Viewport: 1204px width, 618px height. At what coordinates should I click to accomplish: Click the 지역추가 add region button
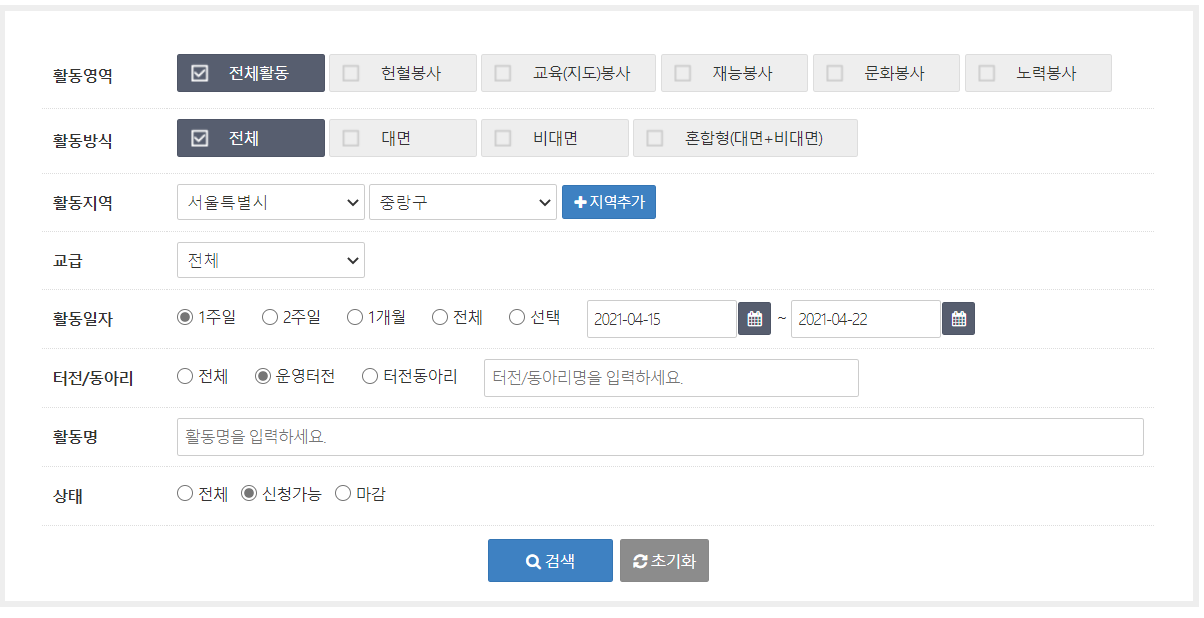608,202
